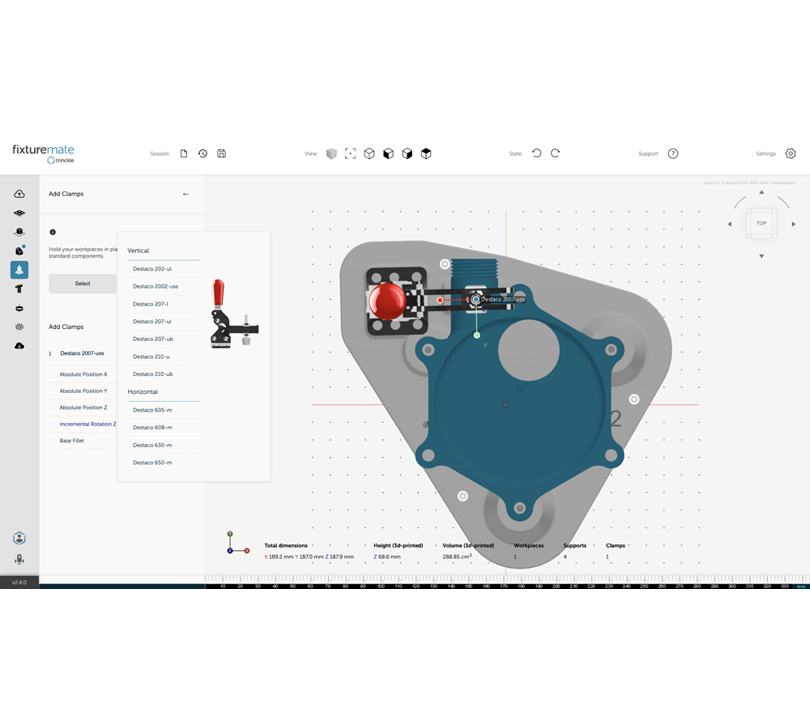Image resolution: width=810 pixels, height=722 pixels.
Task: Open Support help via the question mark icon
Action: [673, 153]
